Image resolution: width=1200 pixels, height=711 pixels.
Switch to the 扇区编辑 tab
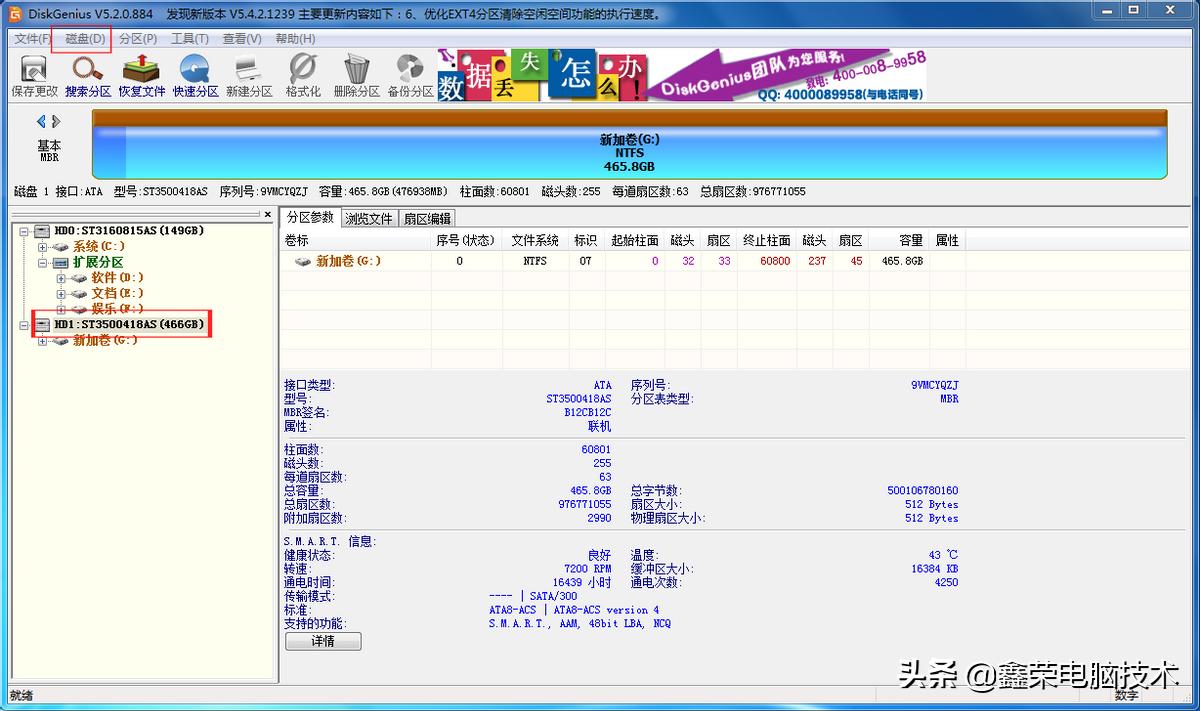(x=428, y=217)
